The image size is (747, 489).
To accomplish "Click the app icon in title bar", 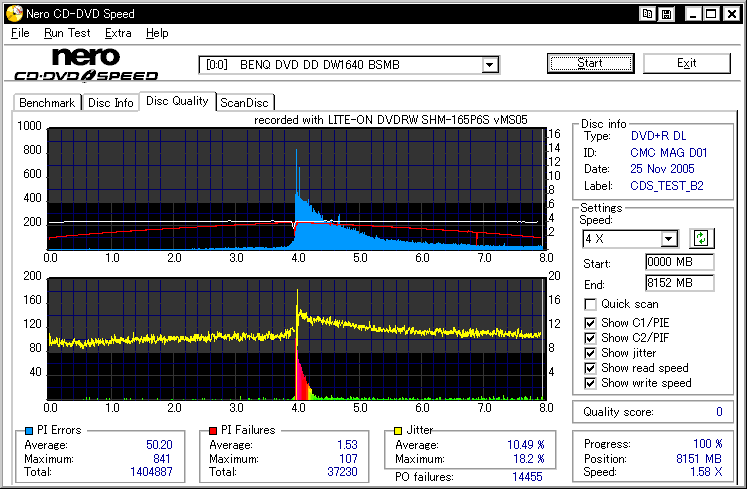I will coord(12,14).
